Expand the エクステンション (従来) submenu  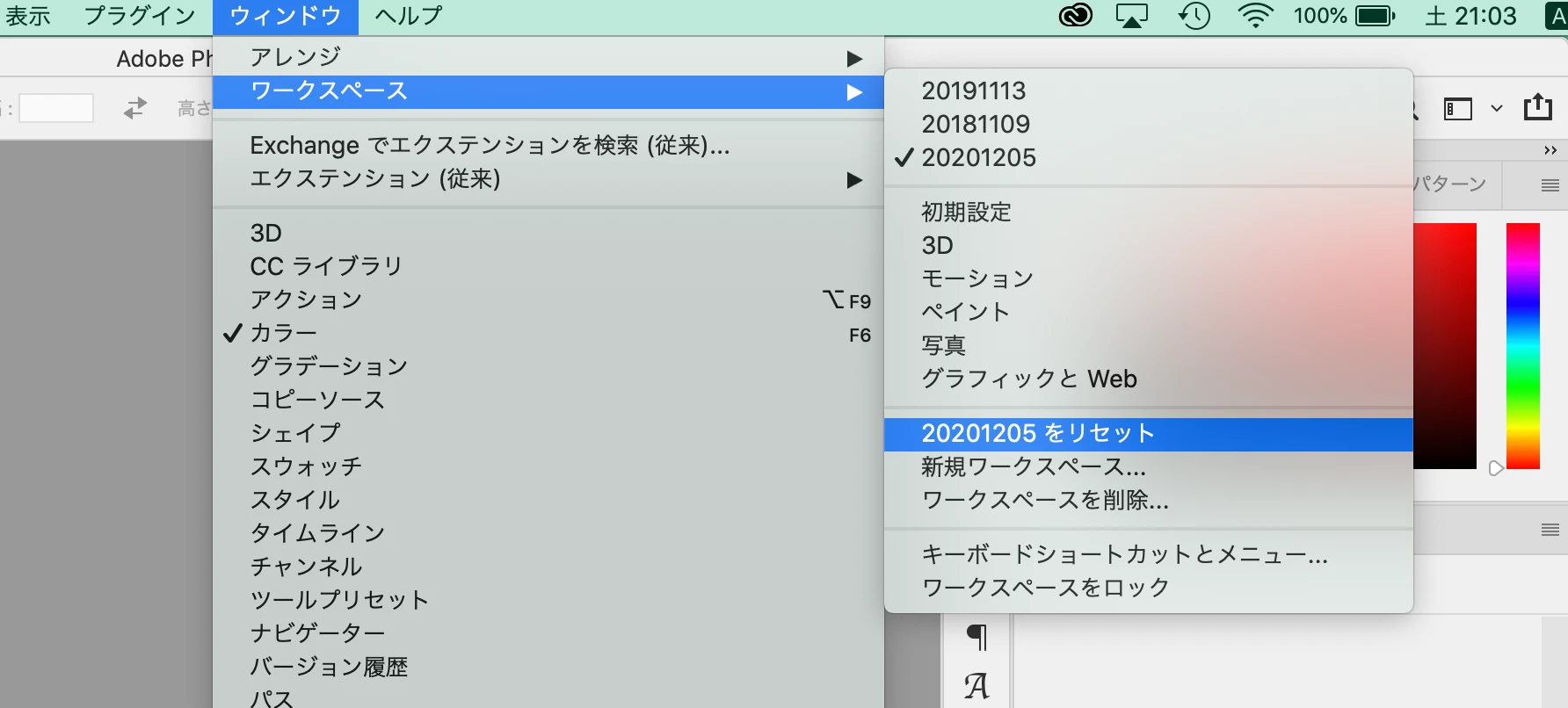pyautogui.click(x=548, y=179)
